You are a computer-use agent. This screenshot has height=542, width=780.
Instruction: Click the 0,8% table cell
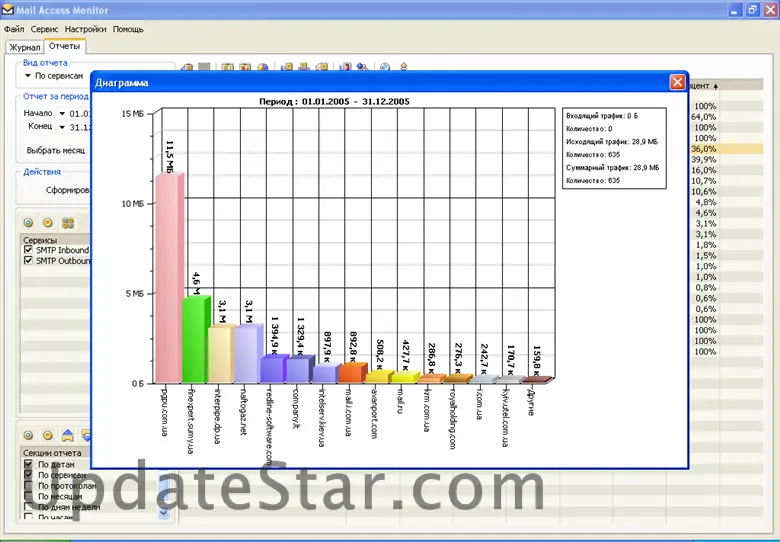[x=705, y=288]
